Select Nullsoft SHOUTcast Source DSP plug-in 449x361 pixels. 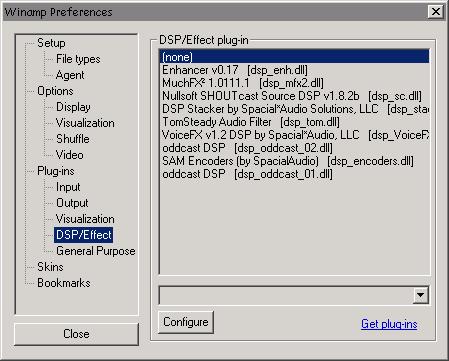(x=295, y=96)
